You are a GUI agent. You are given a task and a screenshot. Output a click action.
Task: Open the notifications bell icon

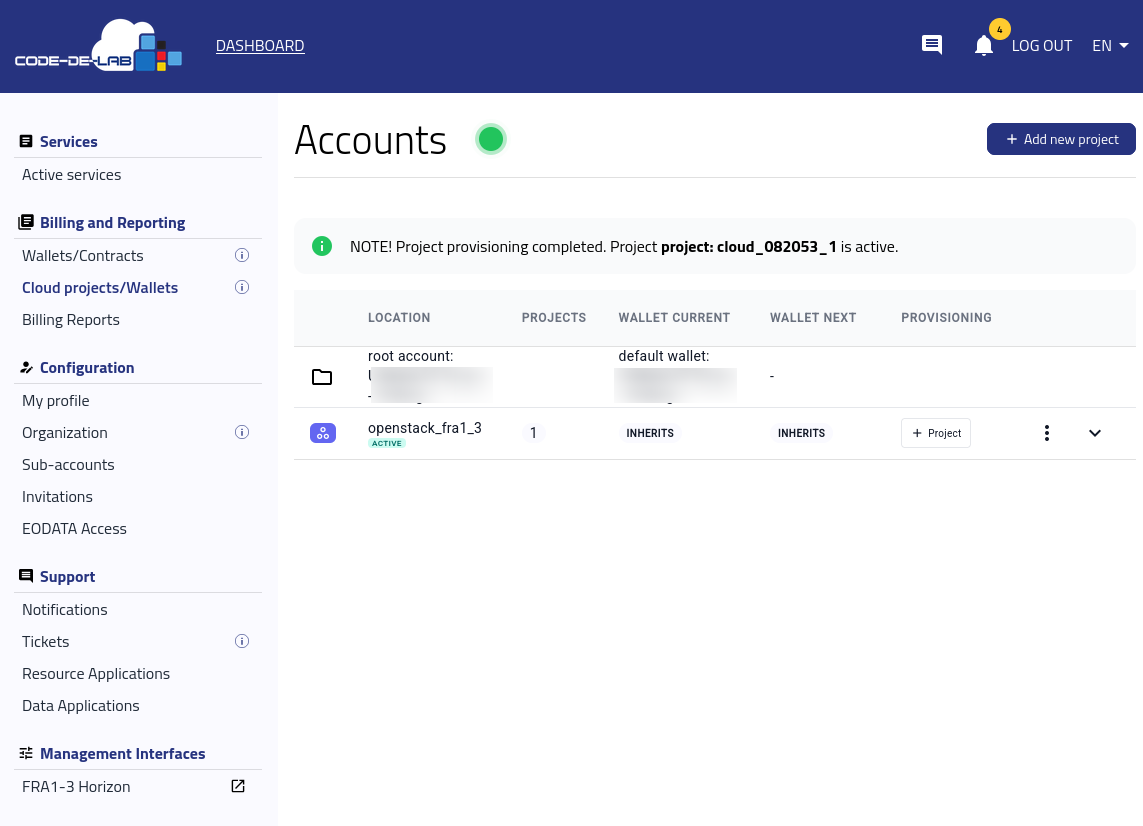983,46
